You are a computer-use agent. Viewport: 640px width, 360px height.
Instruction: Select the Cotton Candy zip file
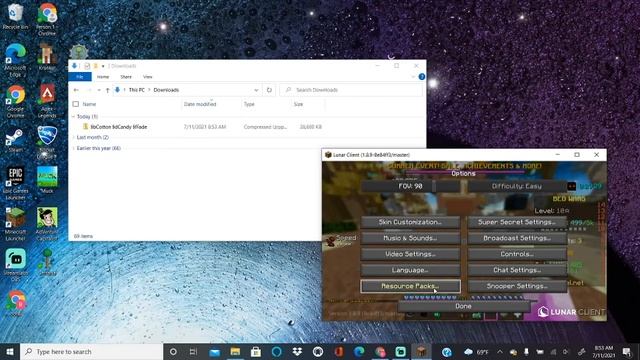click(118, 127)
